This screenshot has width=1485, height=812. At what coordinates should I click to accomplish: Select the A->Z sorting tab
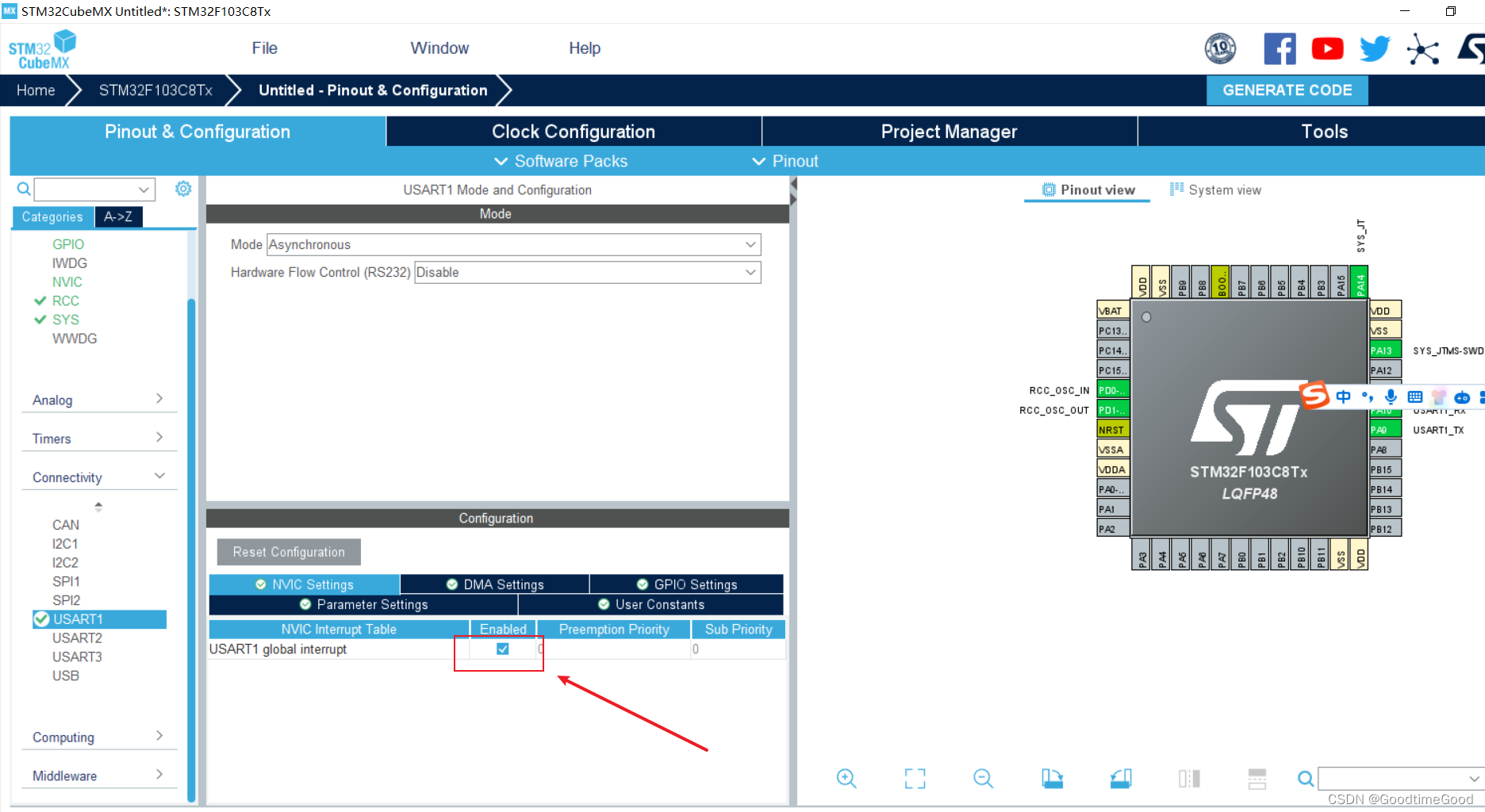(x=118, y=216)
